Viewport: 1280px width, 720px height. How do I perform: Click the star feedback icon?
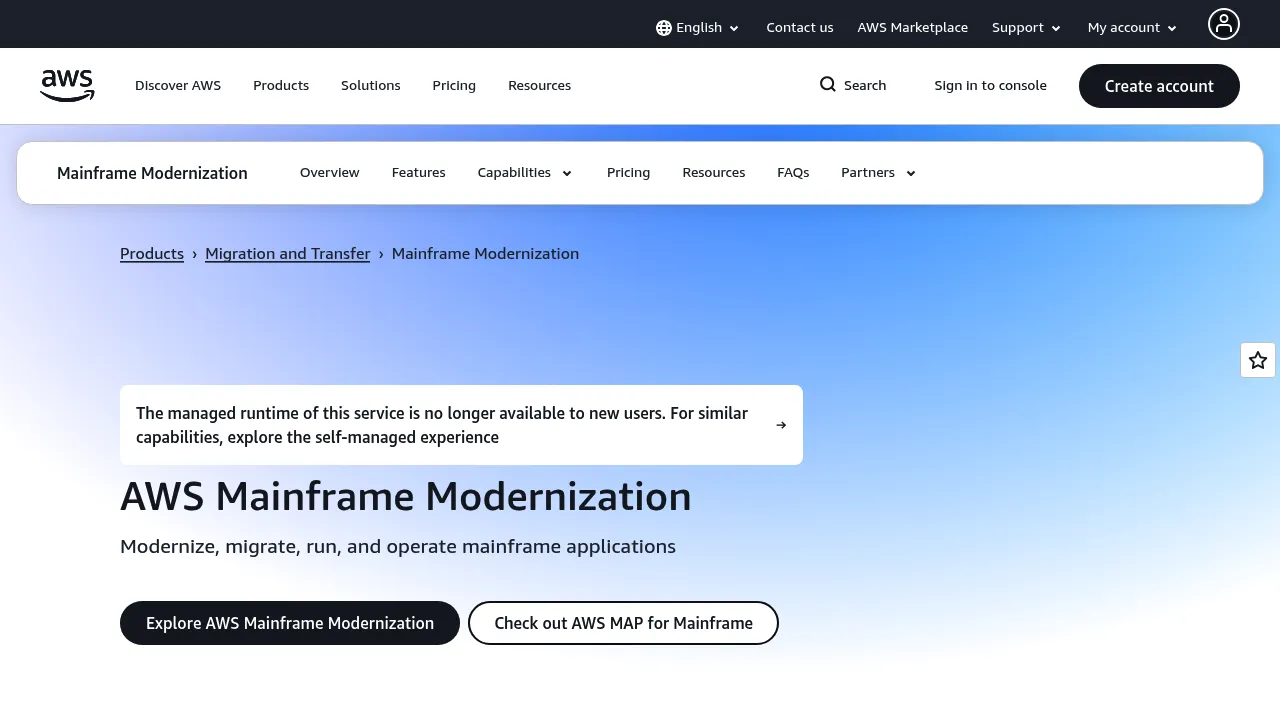coord(1258,360)
